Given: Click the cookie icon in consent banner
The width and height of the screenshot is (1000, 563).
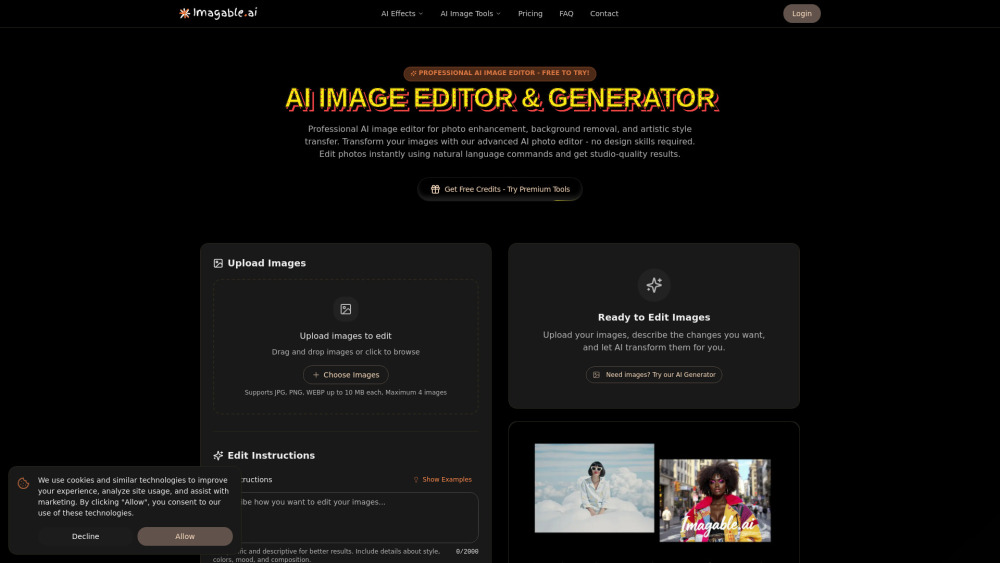Looking at the screenshot, I should click(x=23, y=483).
